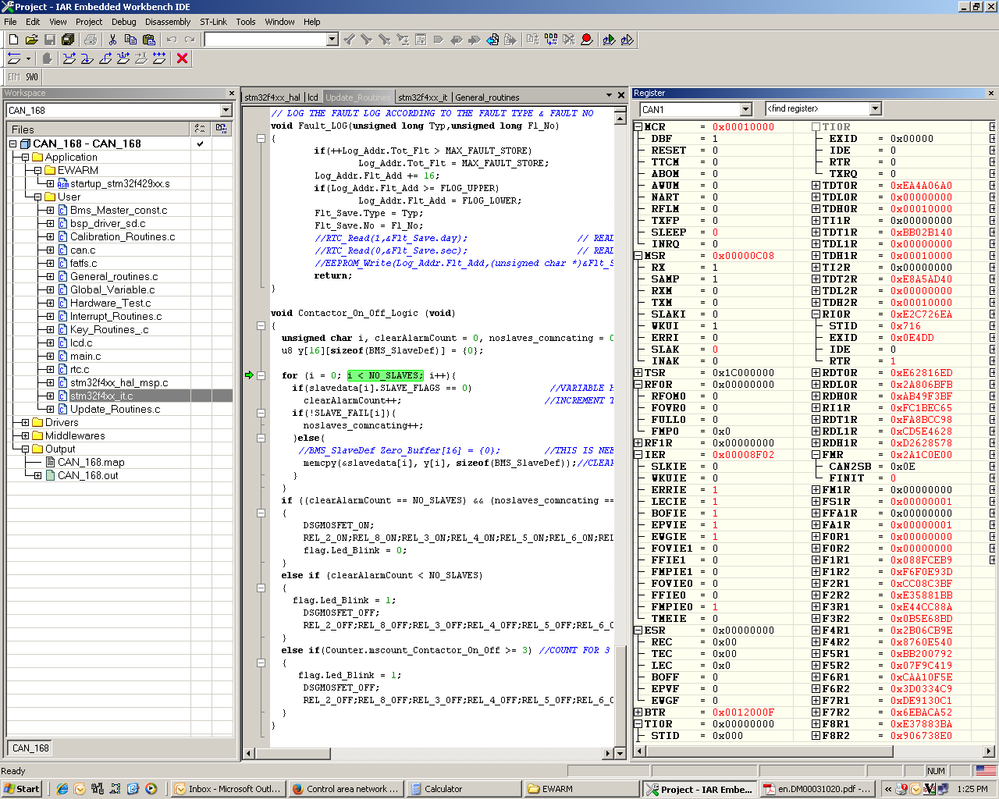This screenshot has height=799, width=999.
Task: Click the Step Into debug icon
Action: click(x=87, y=59)
